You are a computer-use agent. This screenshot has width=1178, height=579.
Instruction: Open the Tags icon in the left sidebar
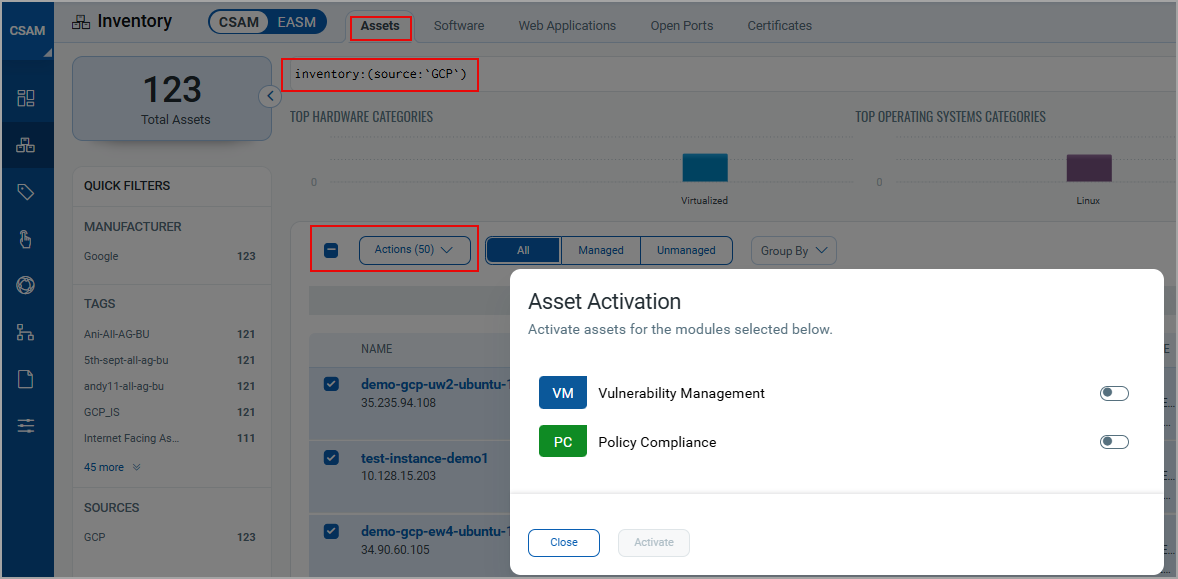point(26,192)
